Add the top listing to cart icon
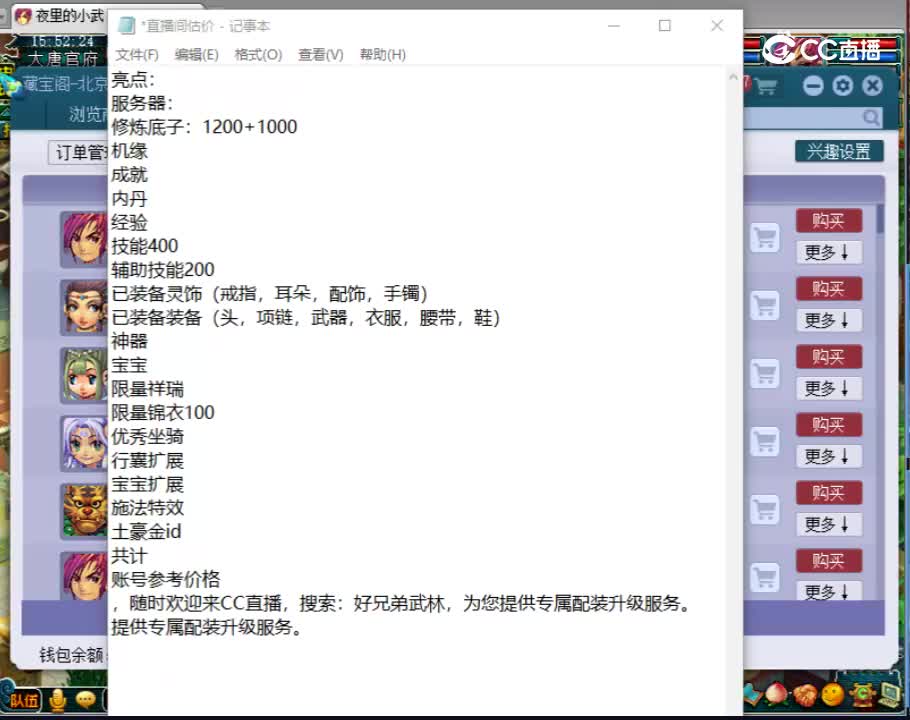The height and width of the screenshot is (720, 910). tap(765, 237)
